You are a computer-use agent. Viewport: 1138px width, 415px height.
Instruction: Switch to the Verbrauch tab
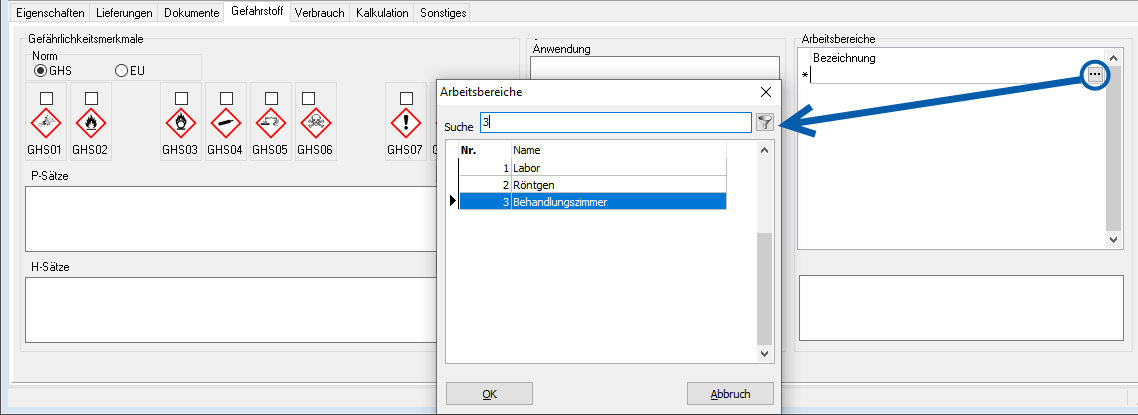click(x=320, y=13)
